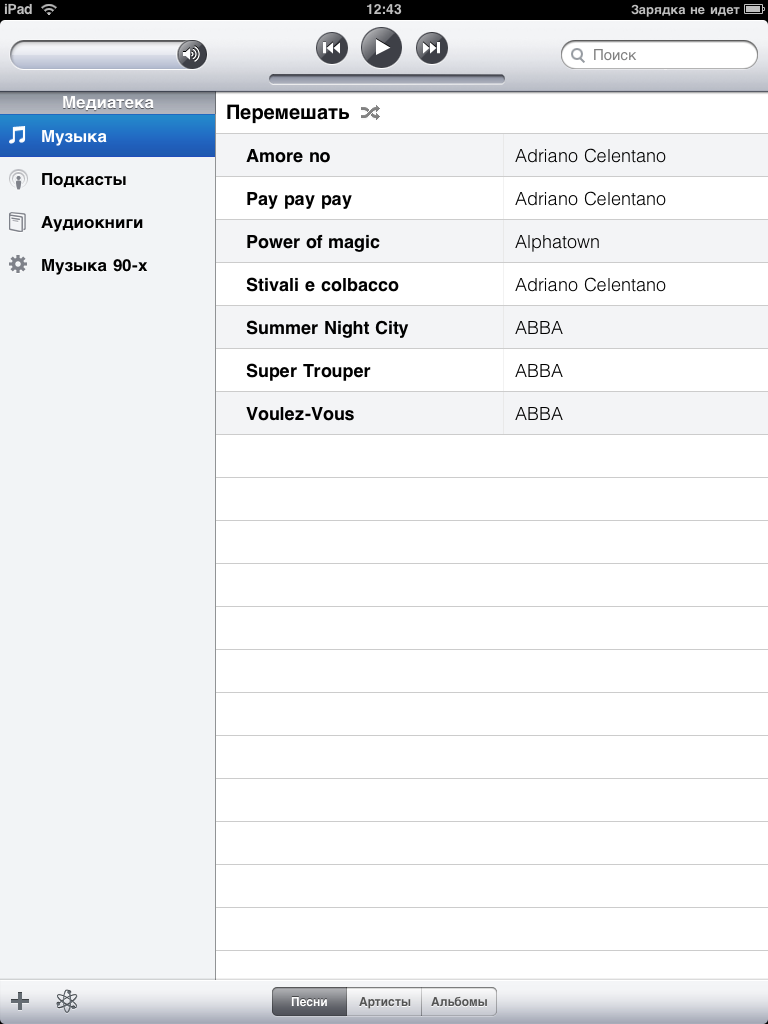Open the Музыка 90-х smart playlist
The image size is (768, 1024).
click(x=108, y=265)
